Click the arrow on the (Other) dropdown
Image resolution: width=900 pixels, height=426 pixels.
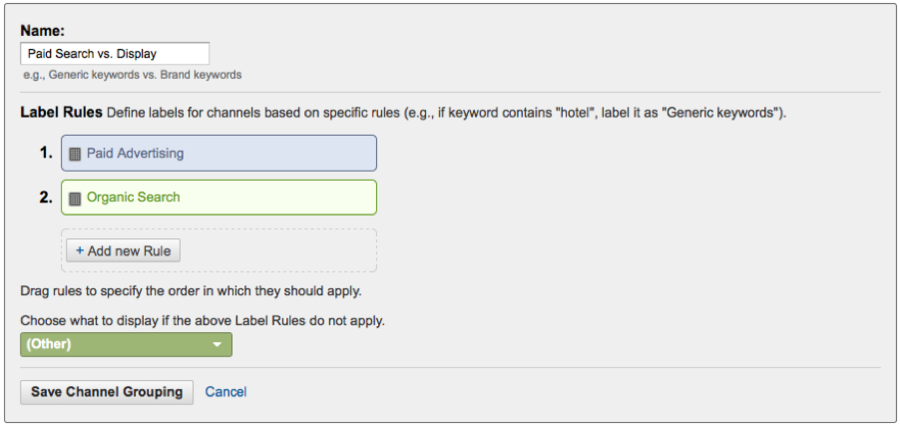(x=217, y=345)
